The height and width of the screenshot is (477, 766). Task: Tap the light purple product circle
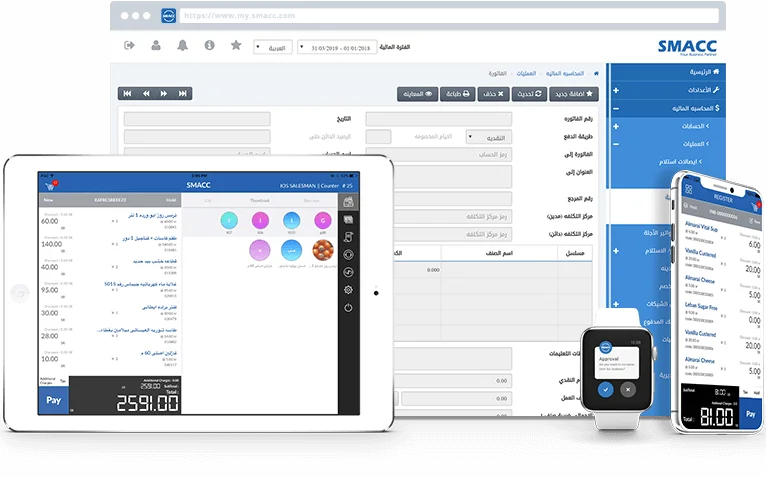point(260,250)
